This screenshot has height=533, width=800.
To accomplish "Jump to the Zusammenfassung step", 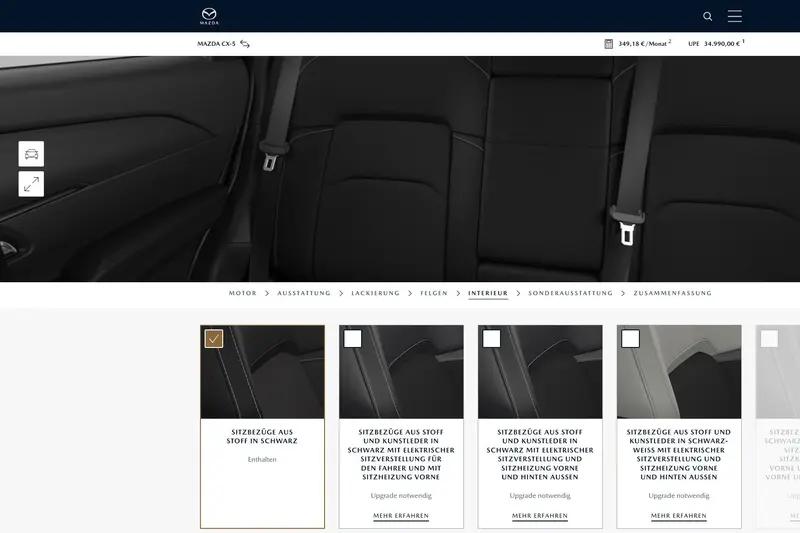I will (x=672, y=294).
